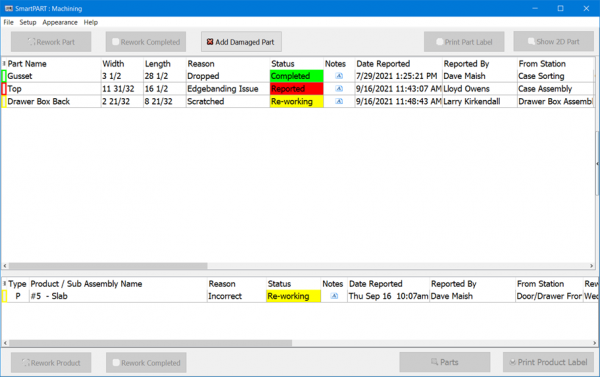This screenshot has height=377, width=600.
Task: Click the parts table Reason column header
Action: point(228,64)
